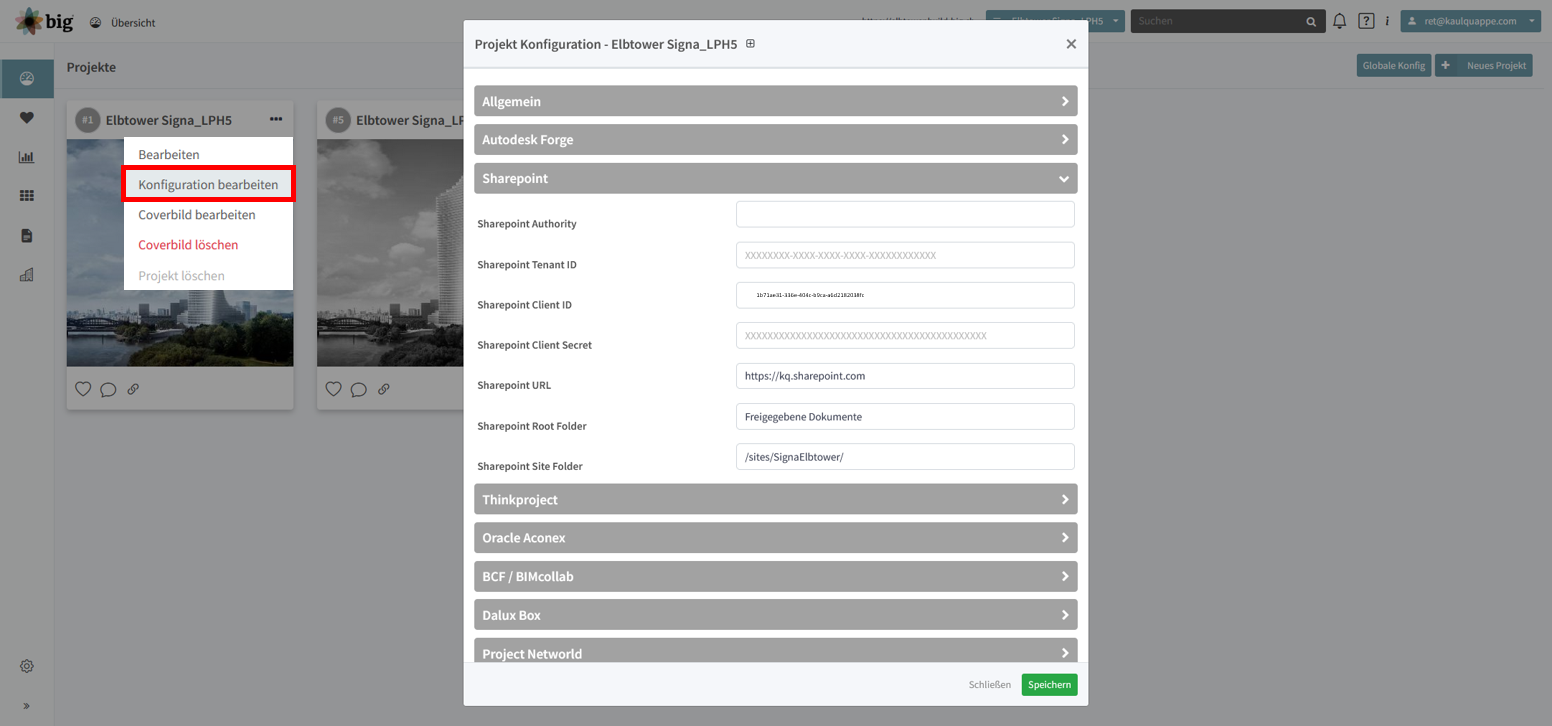Click the Sharepoint Root Folder input field
Image resolution: width=1552 pixels, height=726 pixels.
click(x=905, y=416)
